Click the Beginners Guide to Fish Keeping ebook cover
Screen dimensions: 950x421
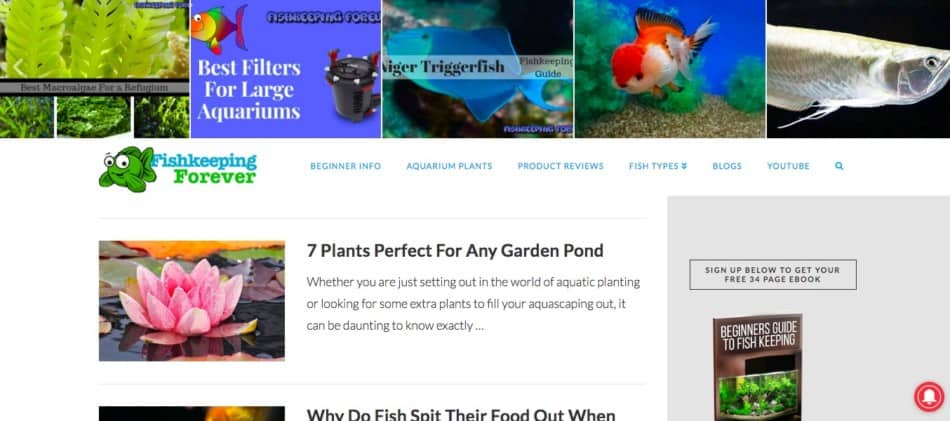[757, 367]
